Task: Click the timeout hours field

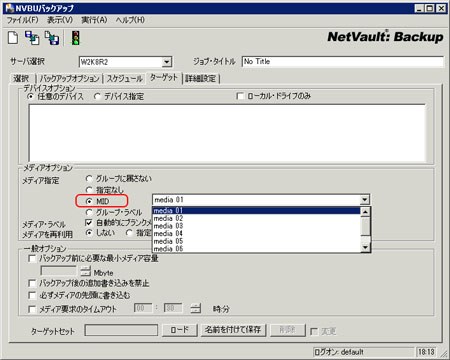Action: click(x=143, y=308)
